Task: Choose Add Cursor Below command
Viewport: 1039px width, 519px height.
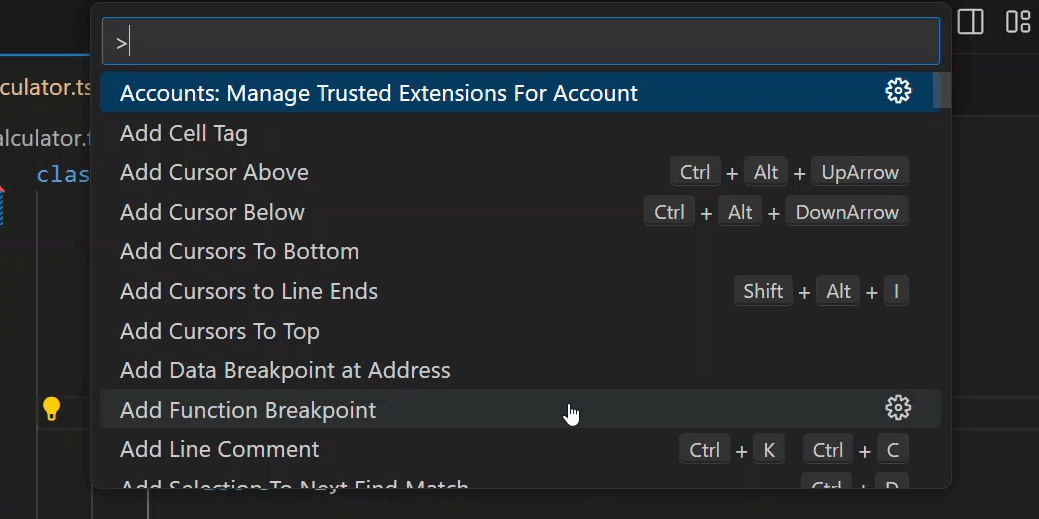Action: tap(212, 212)
